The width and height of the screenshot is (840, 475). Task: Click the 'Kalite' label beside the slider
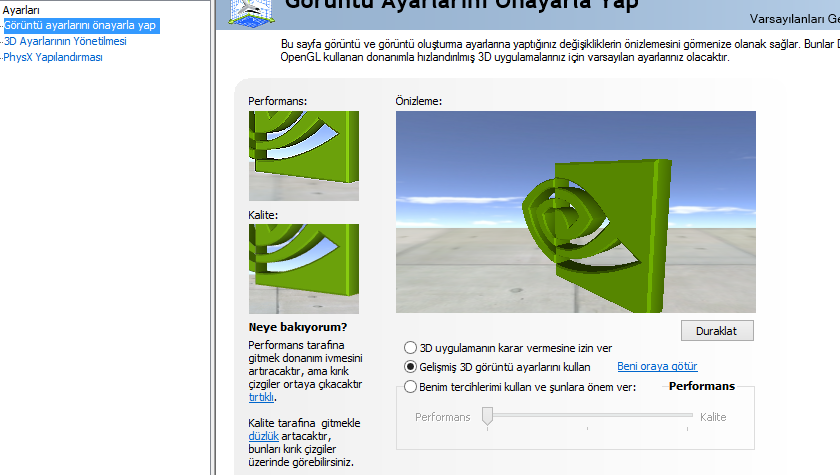pos(713,417)
